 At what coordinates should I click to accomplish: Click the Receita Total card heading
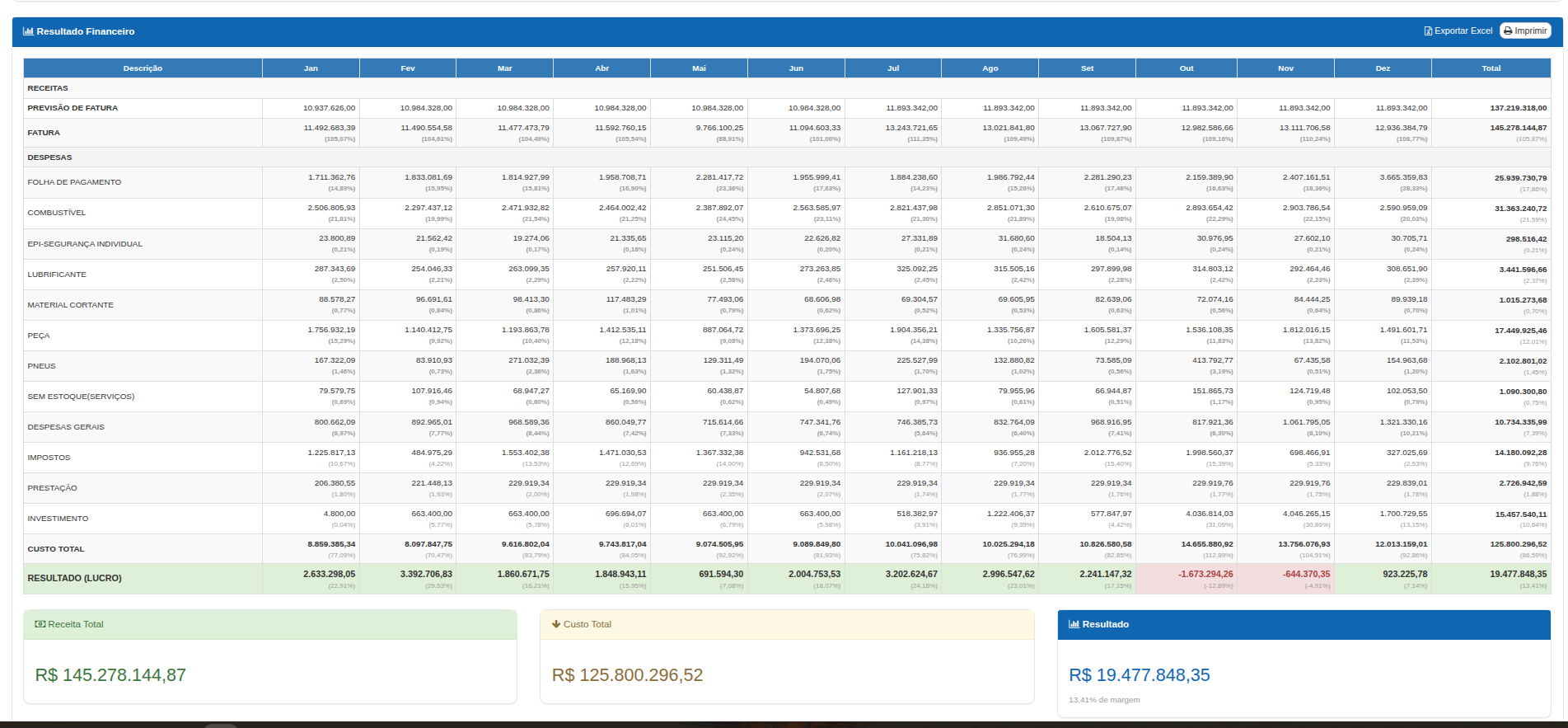[76, 624]
